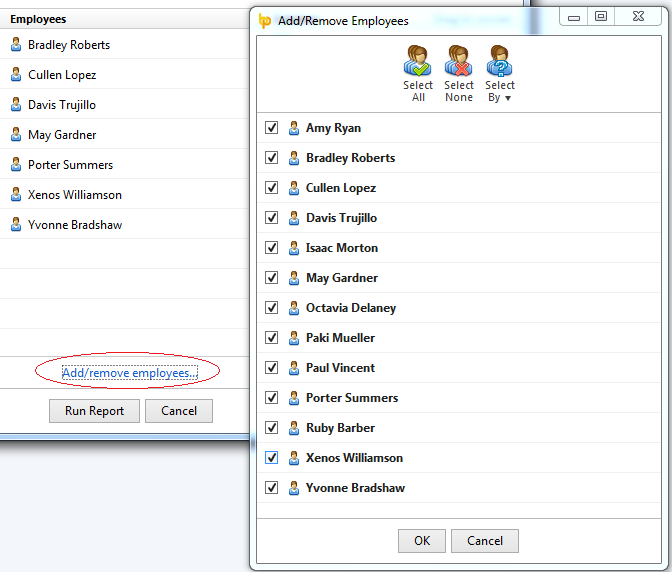
Task: Uncheck the Porter Summers checkbox
Action: tap(271, 398)
